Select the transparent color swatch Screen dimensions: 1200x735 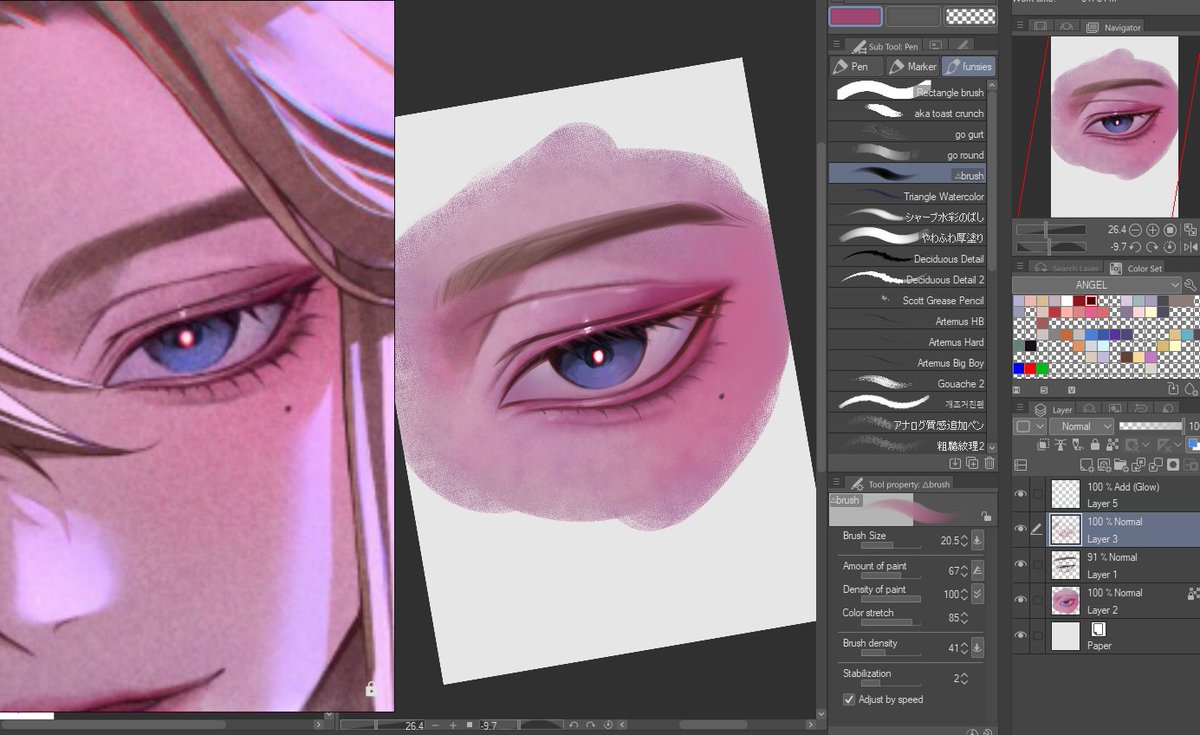pyautogui.click(x=971, y=16)
